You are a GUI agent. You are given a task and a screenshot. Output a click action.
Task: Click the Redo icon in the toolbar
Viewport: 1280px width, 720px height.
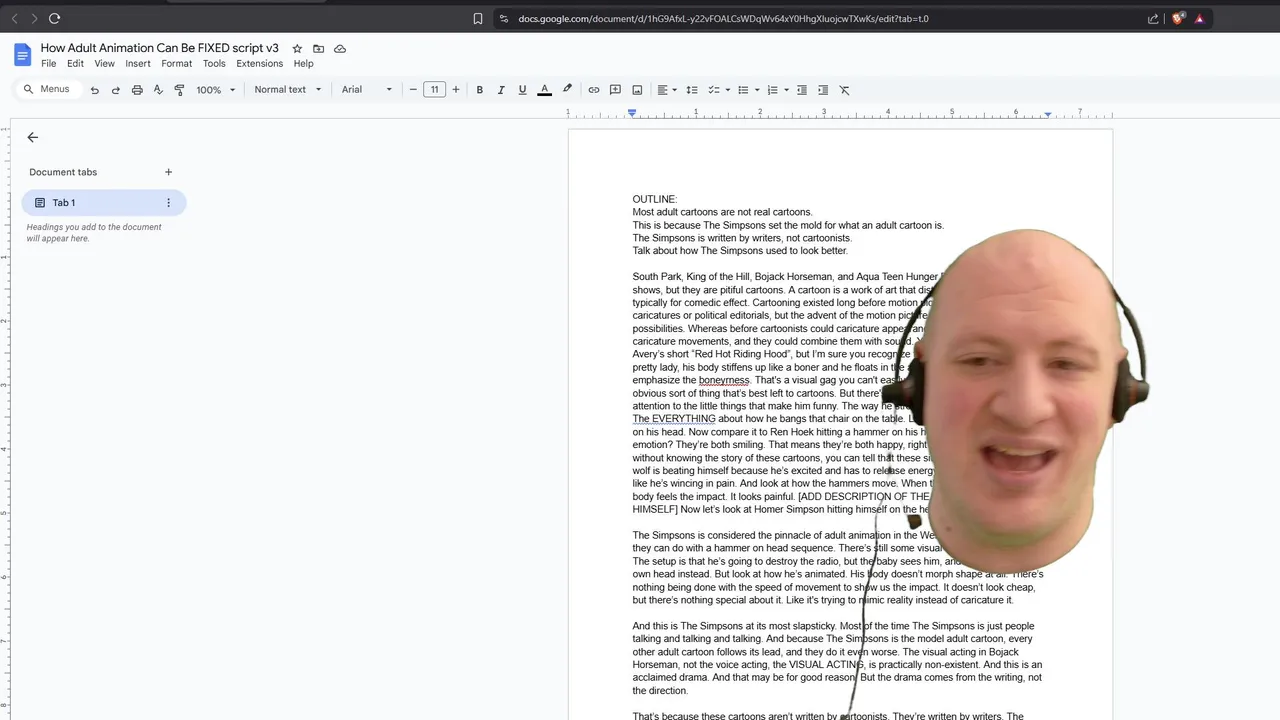pyautogui.click(x=116, y=90)
